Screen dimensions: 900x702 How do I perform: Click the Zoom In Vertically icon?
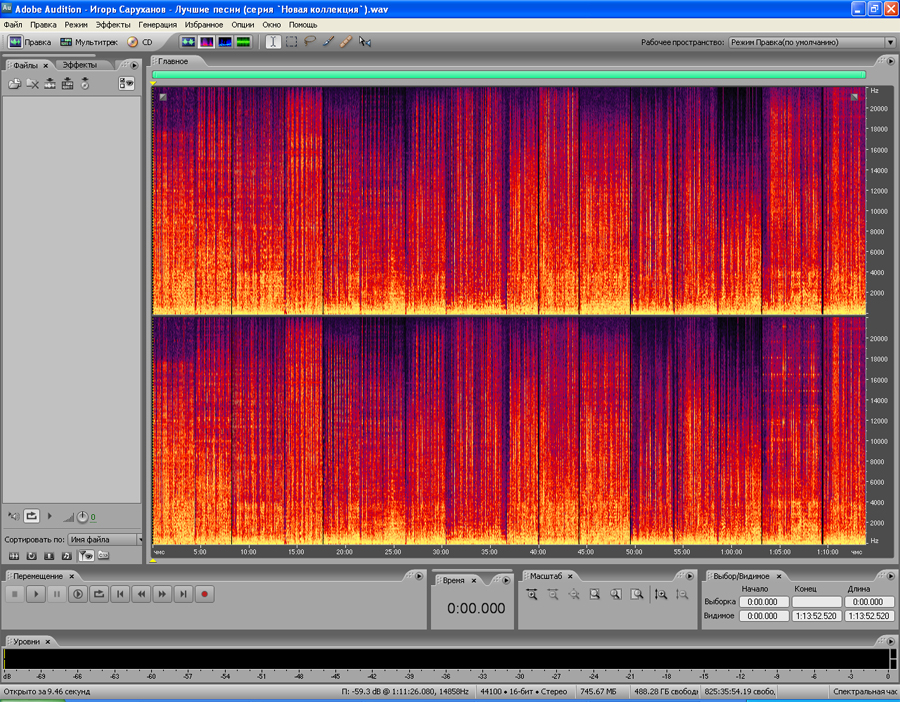tap(661, 594)
